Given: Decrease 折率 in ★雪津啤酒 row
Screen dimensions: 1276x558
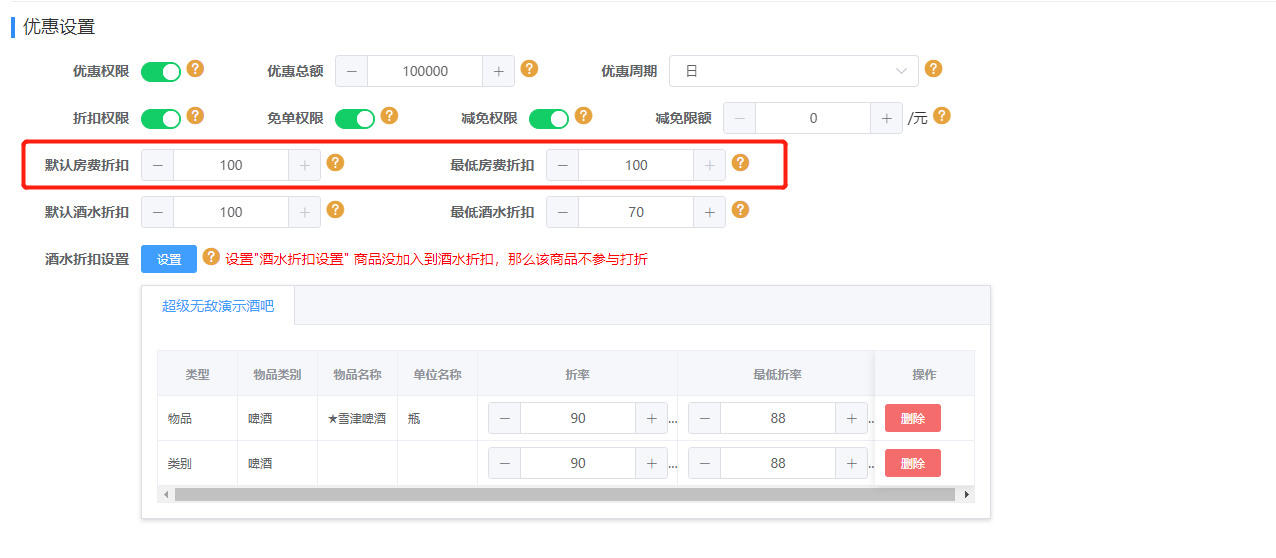Looking at the screenshot, I should click(x=505, y=418).
